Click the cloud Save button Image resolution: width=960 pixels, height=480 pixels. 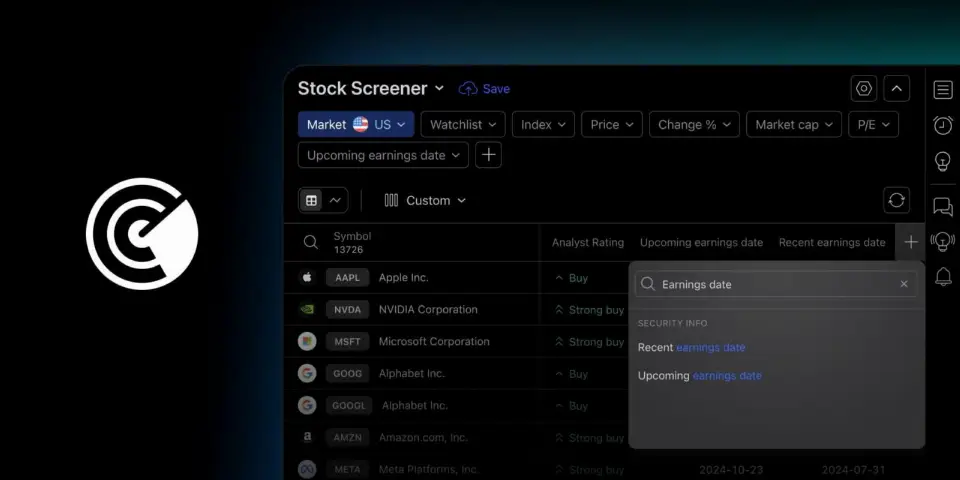(484, 89)
